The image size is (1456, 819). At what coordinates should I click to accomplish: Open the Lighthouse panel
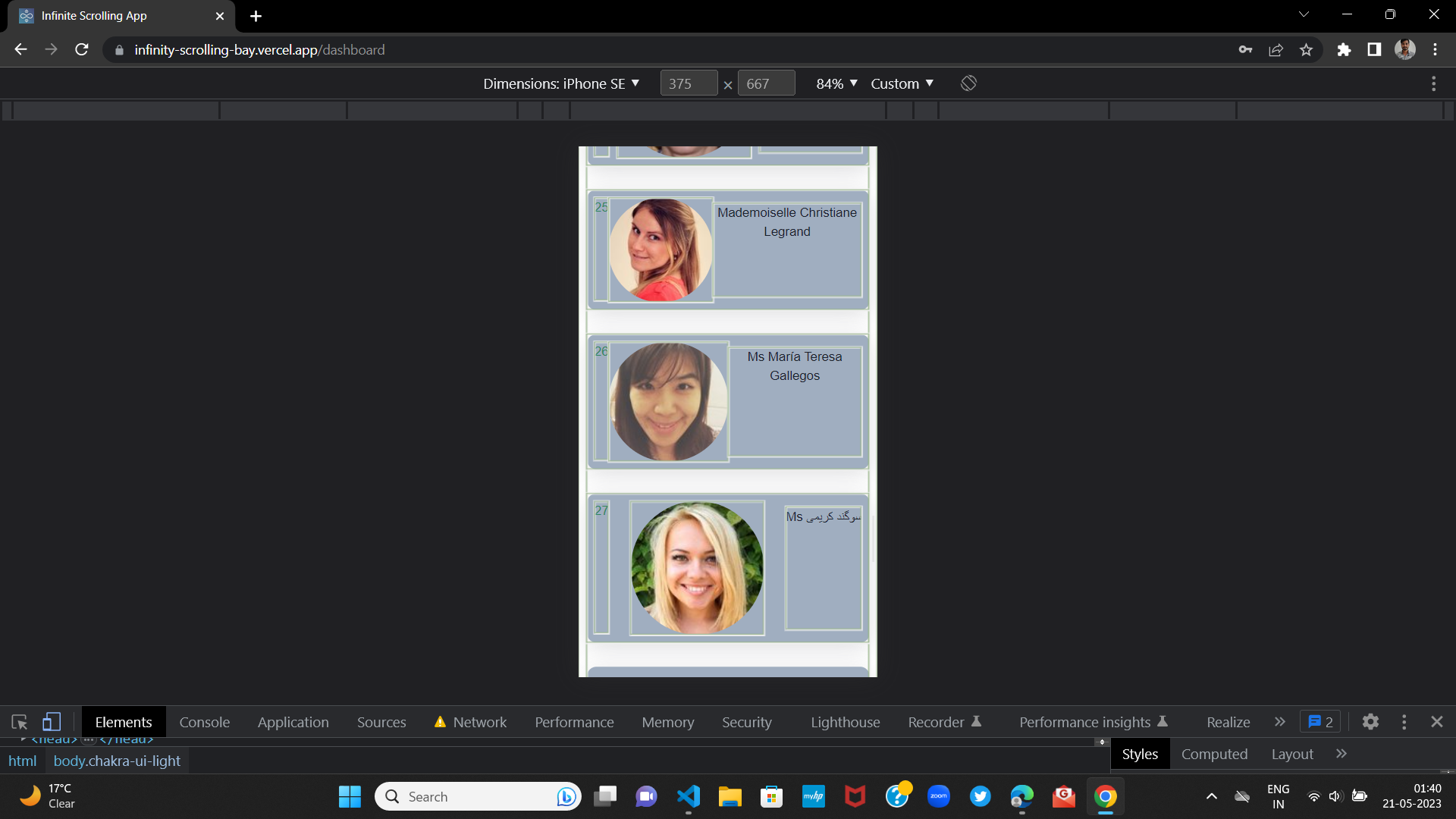845,722
